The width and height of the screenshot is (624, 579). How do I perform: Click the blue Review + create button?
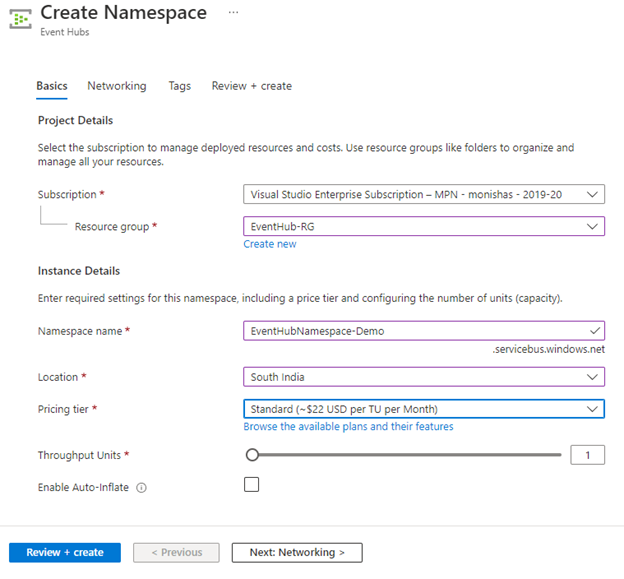coord(65,552)
